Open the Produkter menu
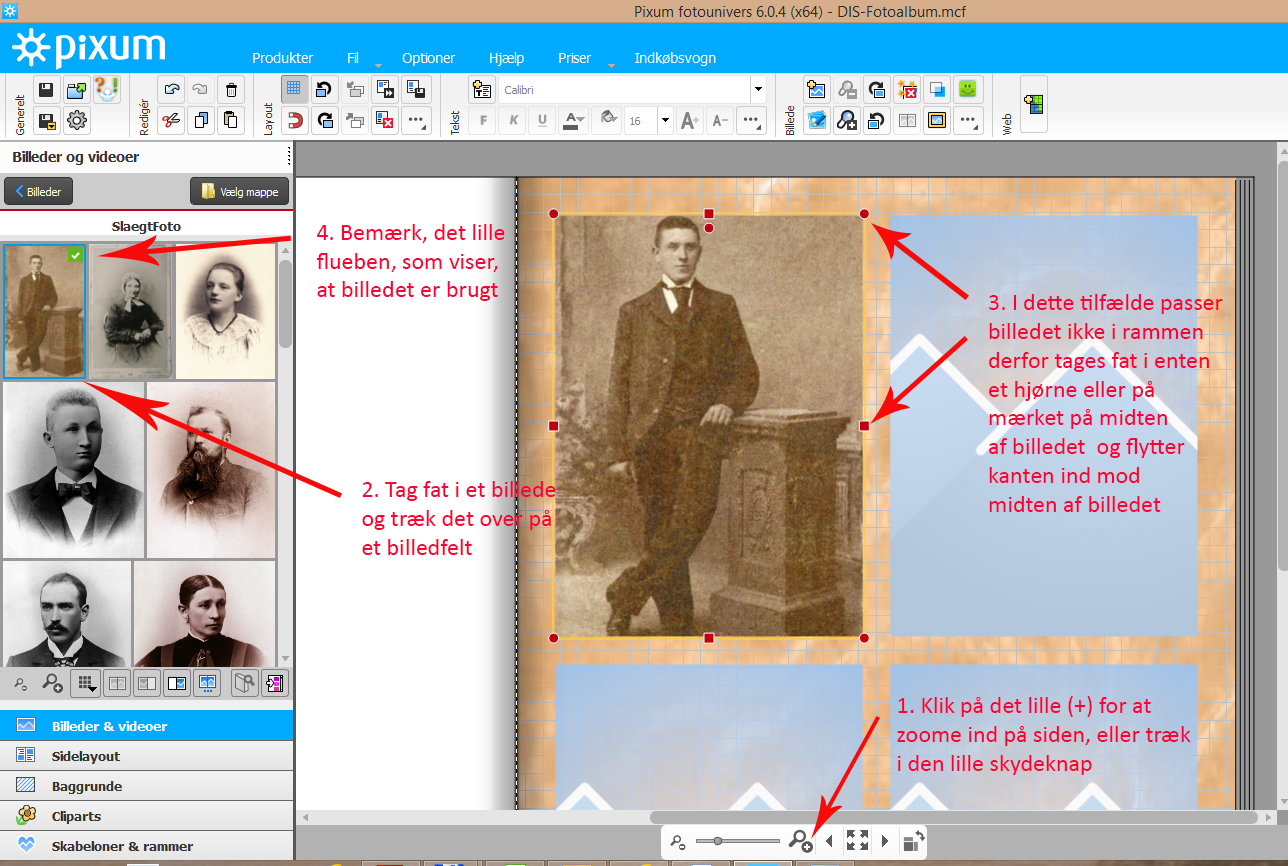1288x866 pixels. (282, 58)
